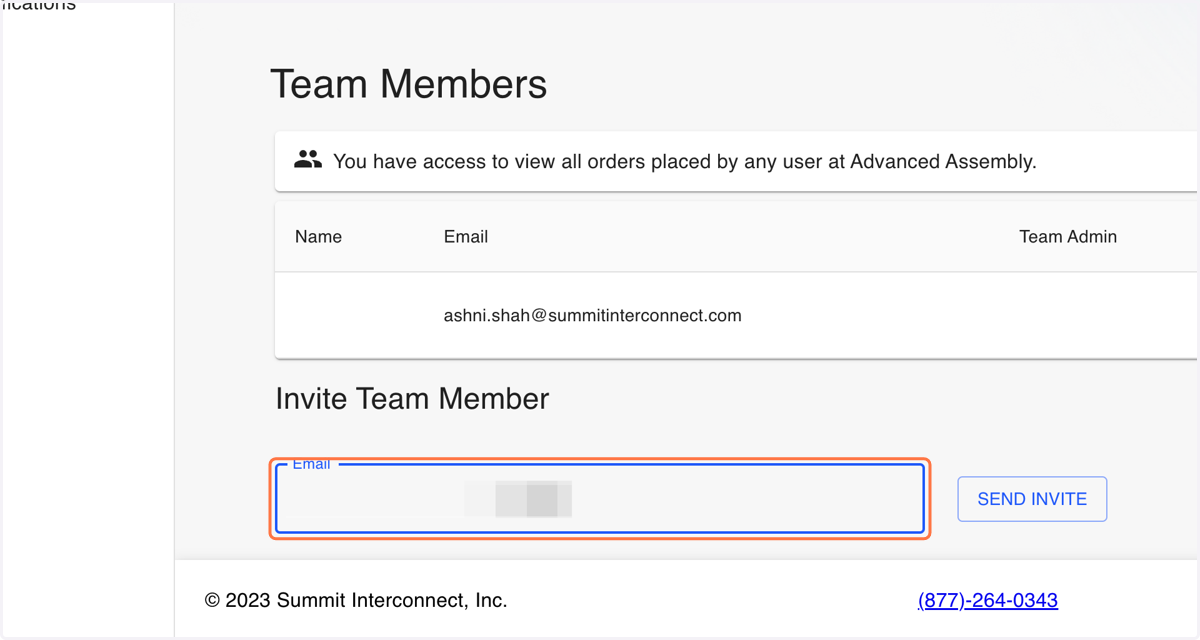Click the SEND INVITE button

pyautogui.click(x=1032, y=499)
